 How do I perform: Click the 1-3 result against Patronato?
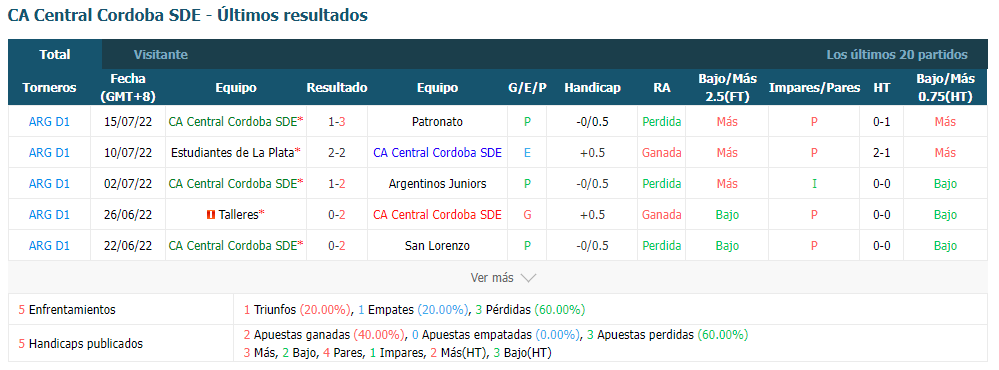pos(337,122)
